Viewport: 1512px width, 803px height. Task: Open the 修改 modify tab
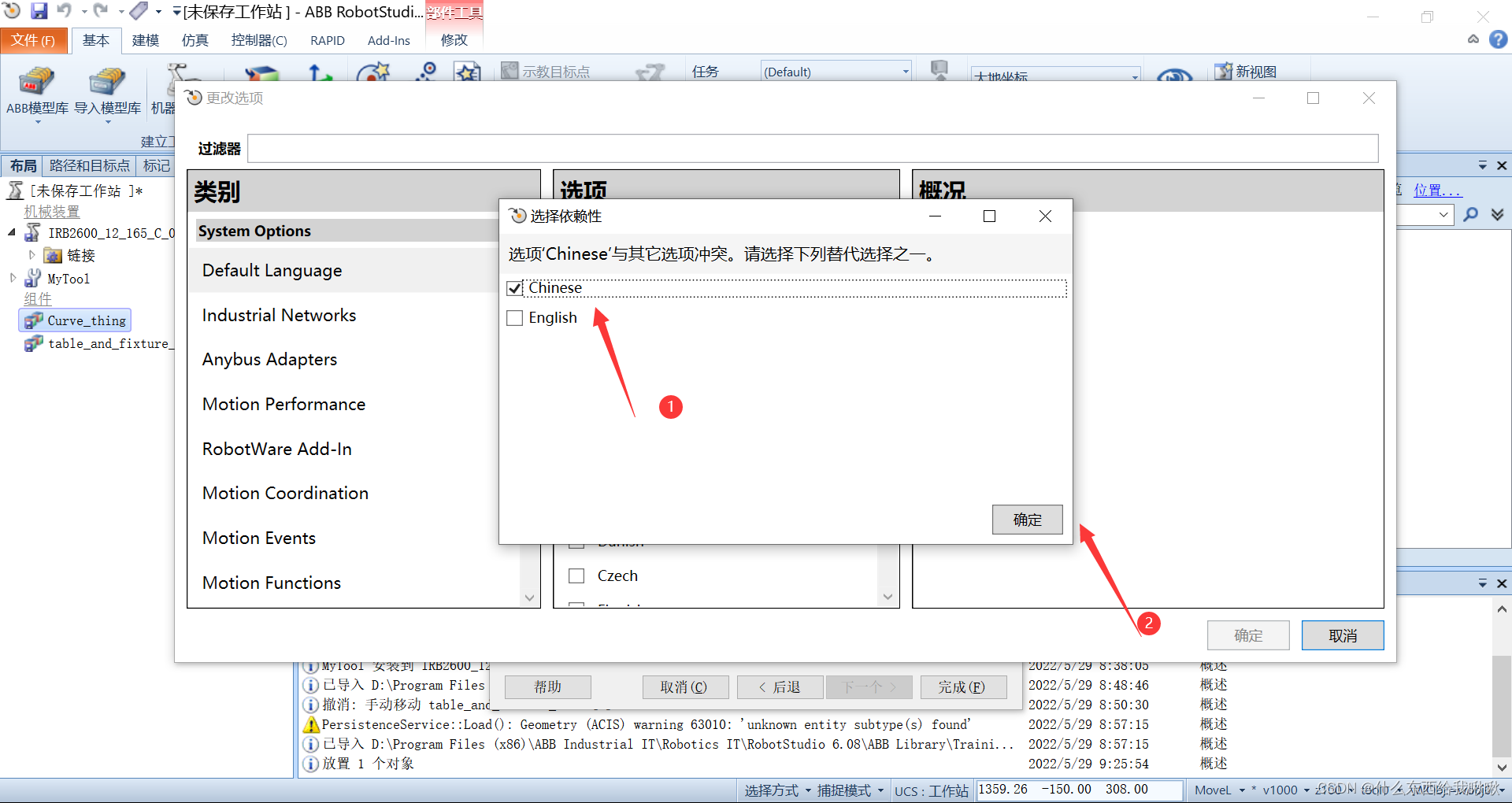pyautogui.click(x=454, y=40)
